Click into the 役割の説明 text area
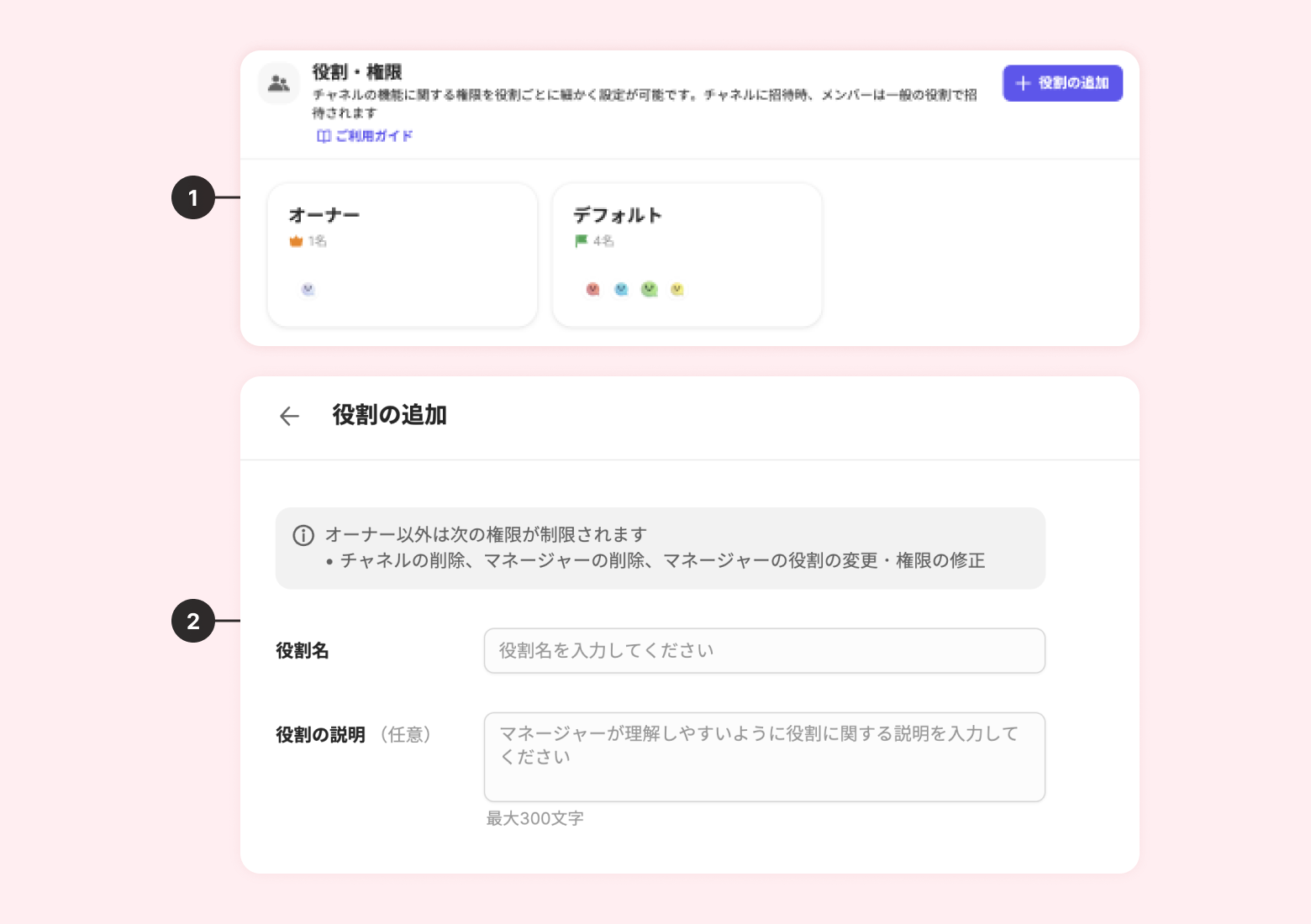This screenshot has width=1311, height=924. [764, 757]
